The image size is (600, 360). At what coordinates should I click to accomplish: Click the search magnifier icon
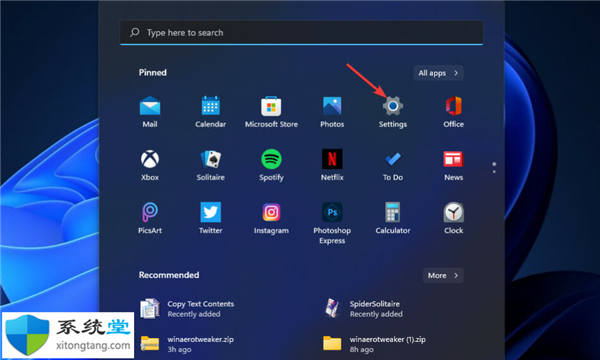coord(135,32)
